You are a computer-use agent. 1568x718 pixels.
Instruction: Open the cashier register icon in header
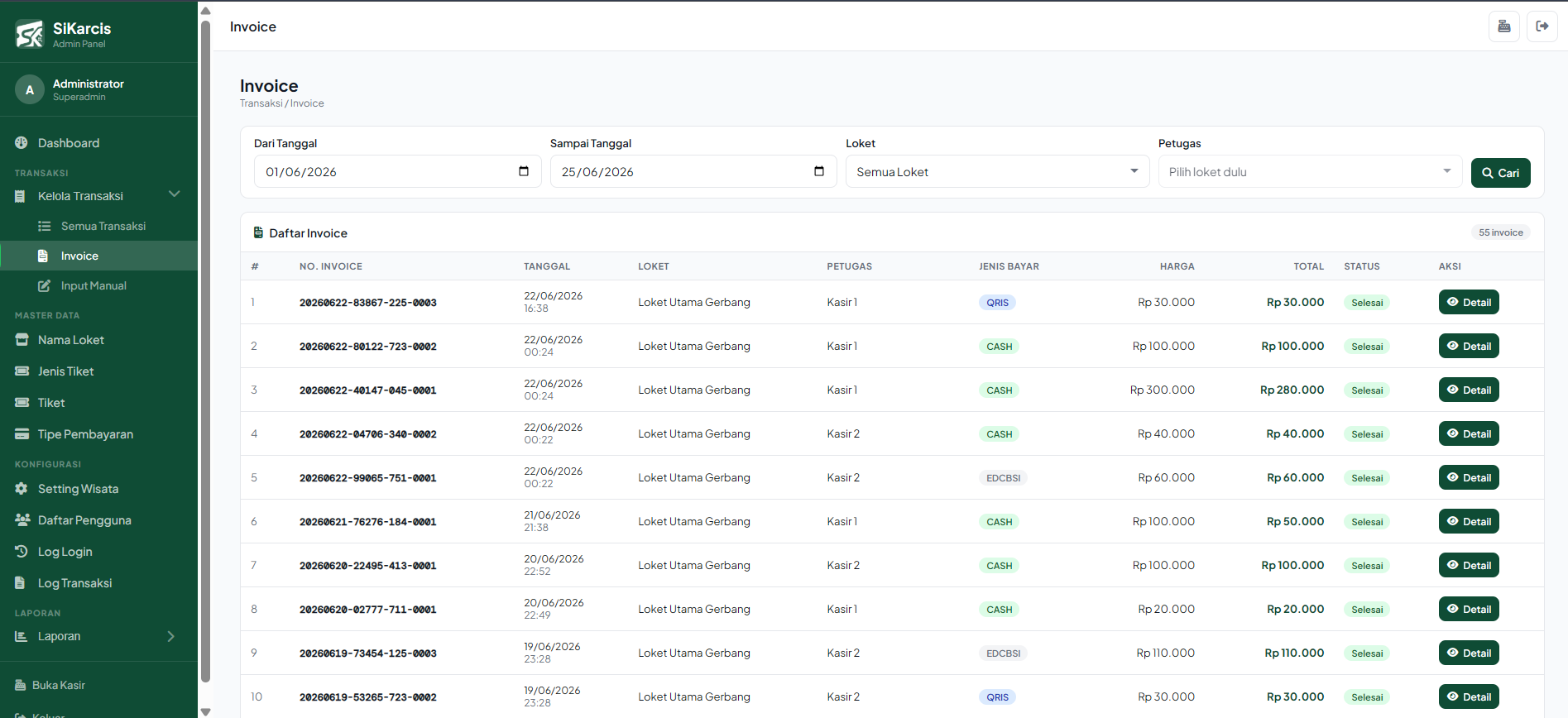pos(1503,26)
